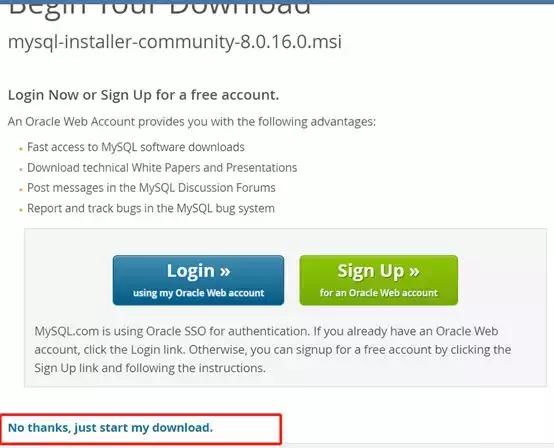Click the blue Login button
Viewport: 554px width, 448px height.
coord(198,280)
